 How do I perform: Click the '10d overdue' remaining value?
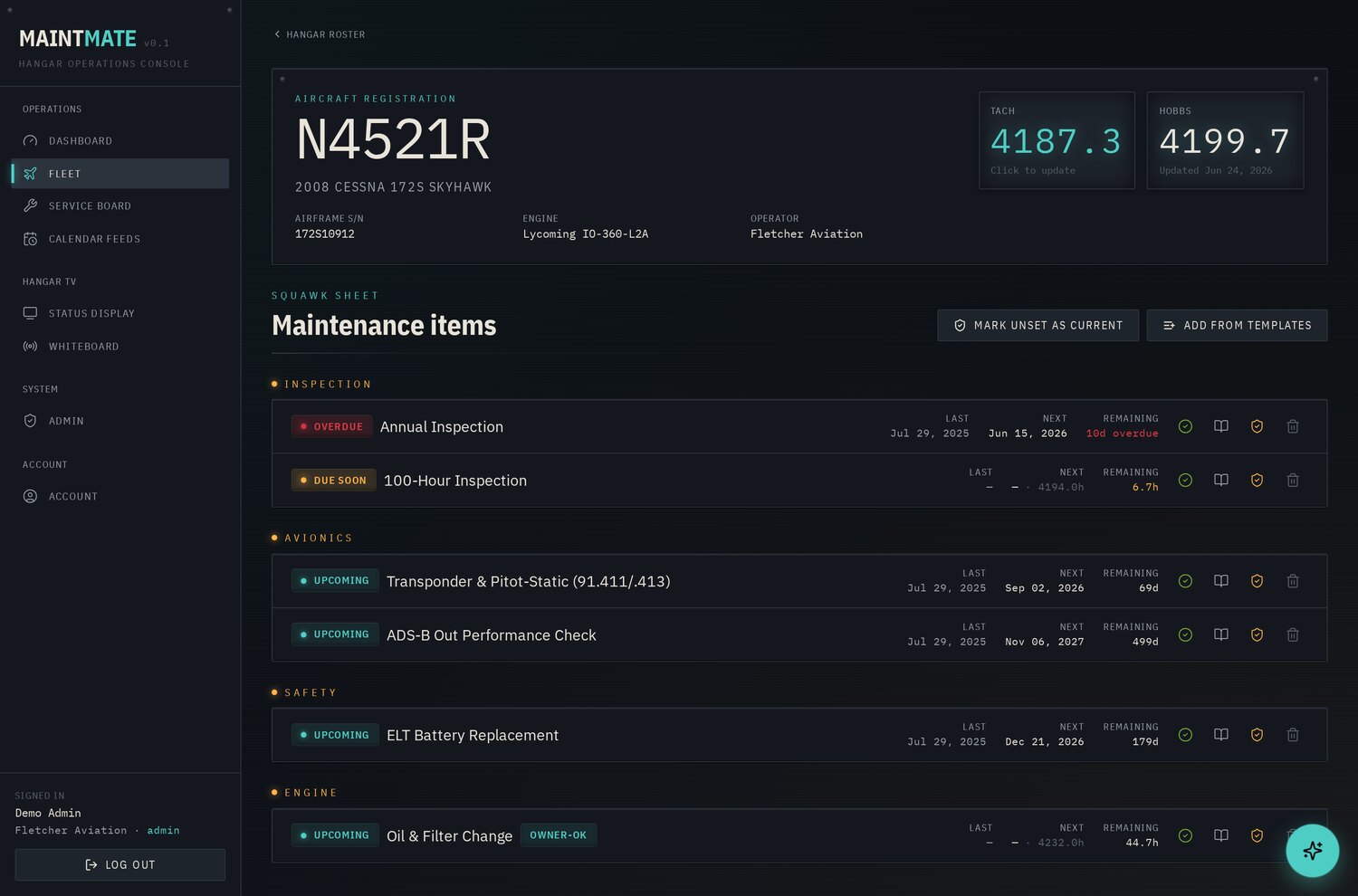1122,434
